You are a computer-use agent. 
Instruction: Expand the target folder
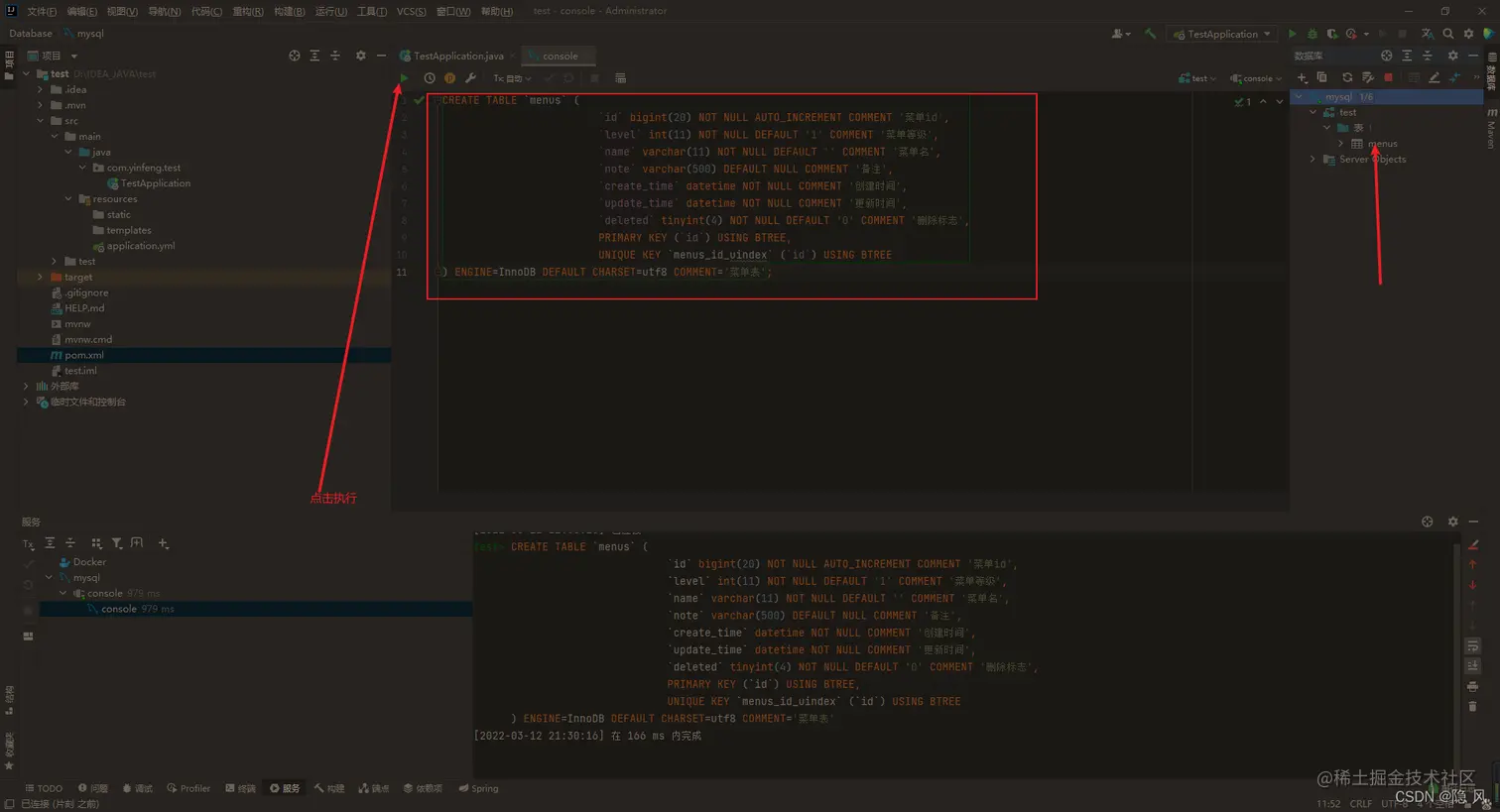coord(41,278)
